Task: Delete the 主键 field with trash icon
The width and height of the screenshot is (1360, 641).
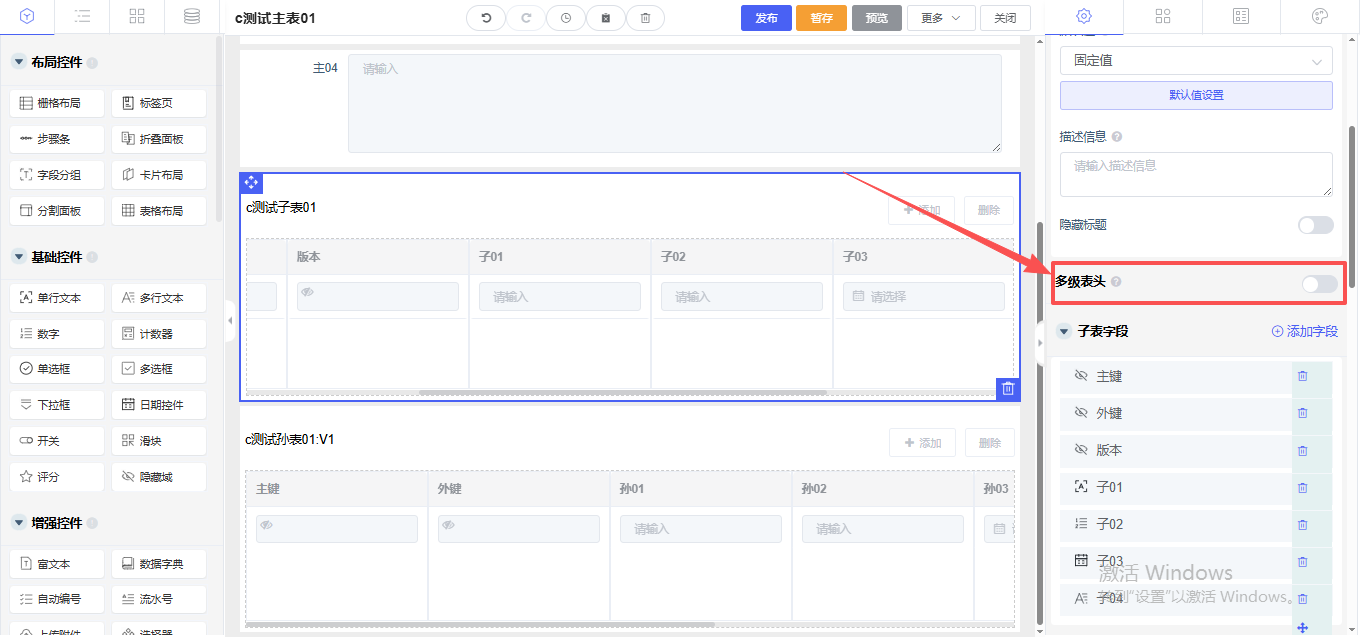Action: [1302, 376]
